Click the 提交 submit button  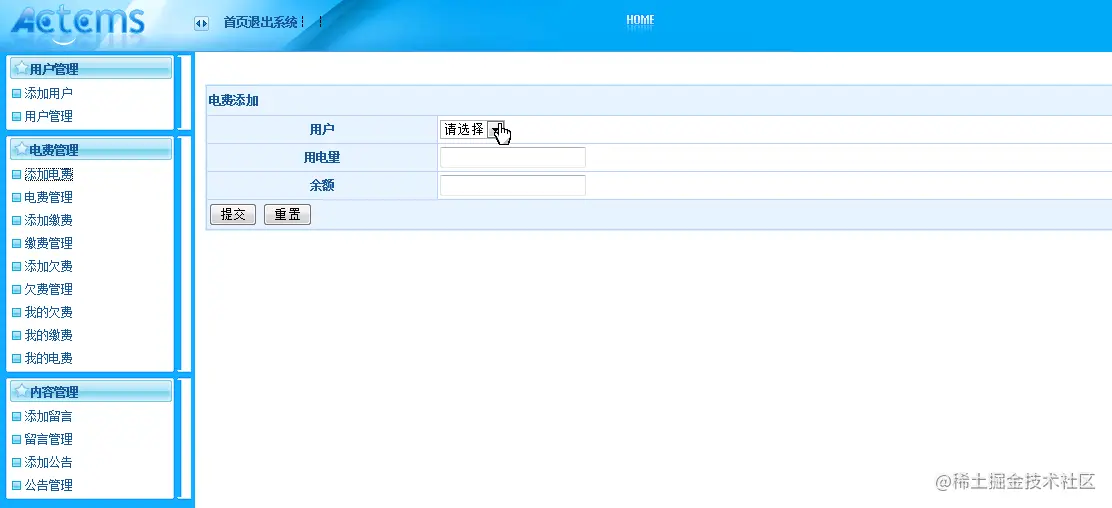click(x=233, y=214)
